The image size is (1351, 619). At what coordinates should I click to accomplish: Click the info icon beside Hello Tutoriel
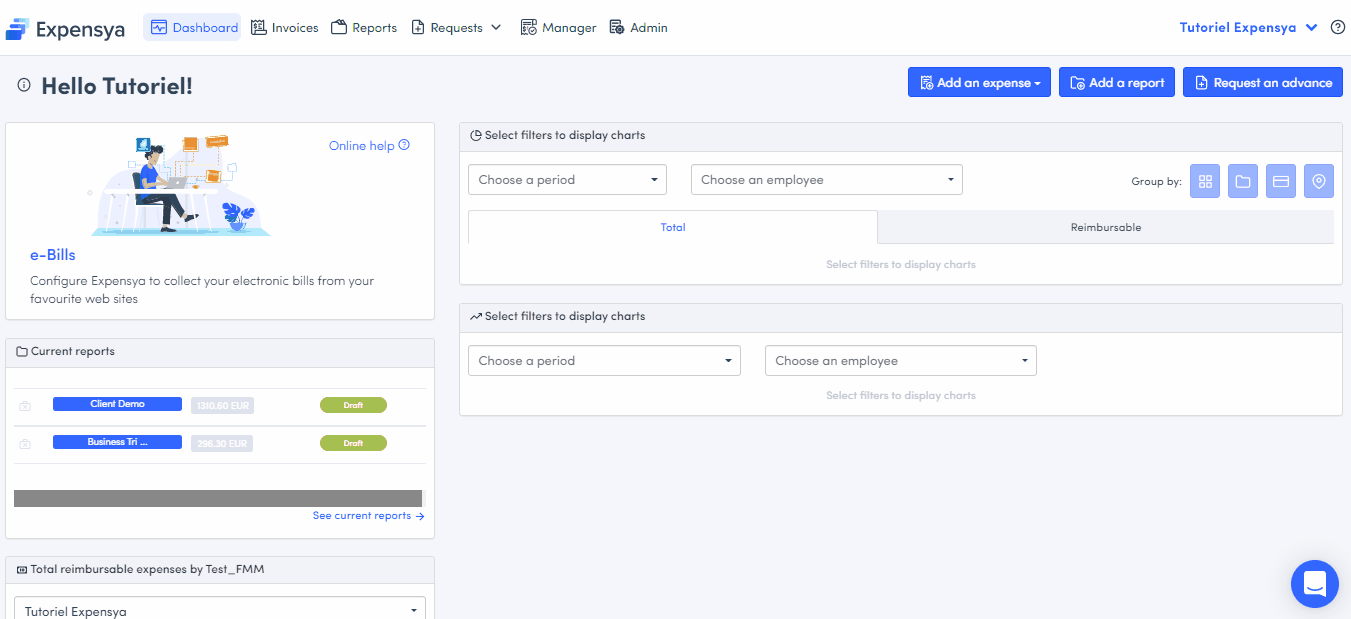click(x=25, y=85)
